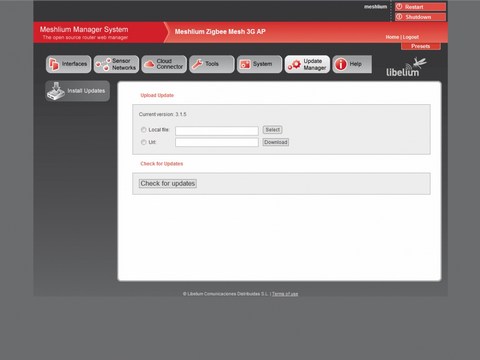Open the Presets button
The image size is (480, 360).
421,46
